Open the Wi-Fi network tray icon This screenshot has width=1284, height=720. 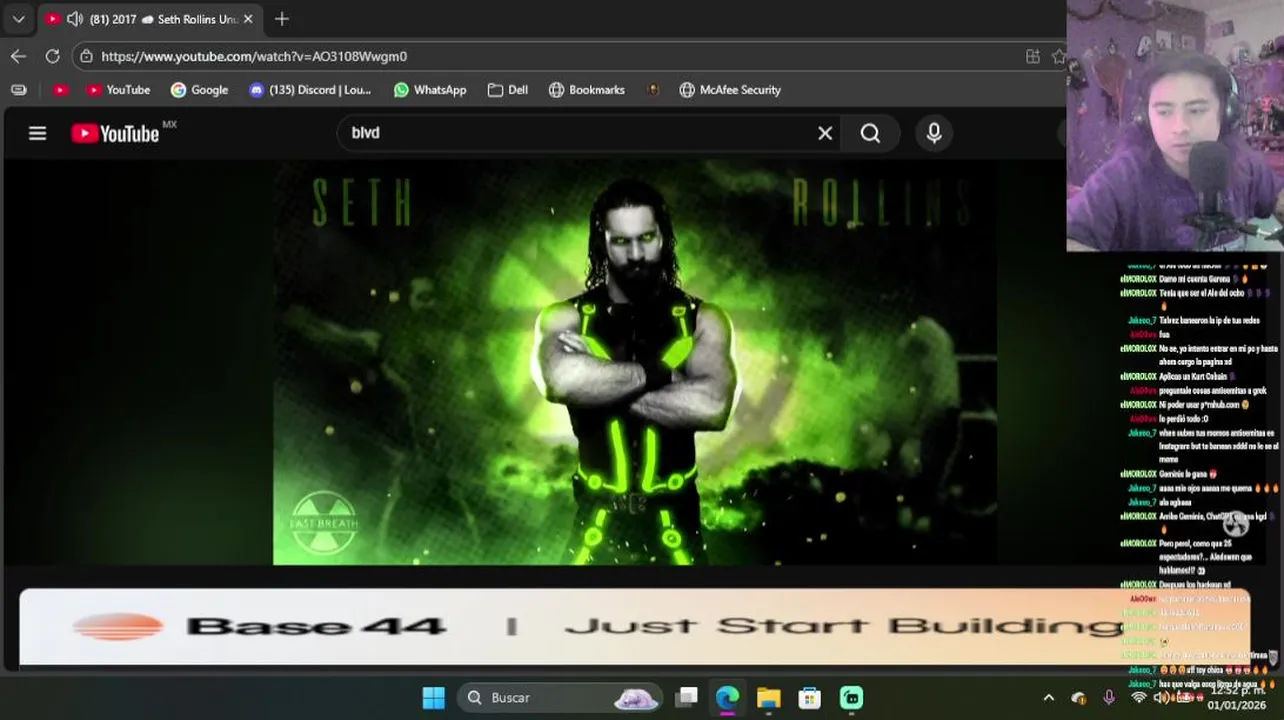(x=1138, y=698)
